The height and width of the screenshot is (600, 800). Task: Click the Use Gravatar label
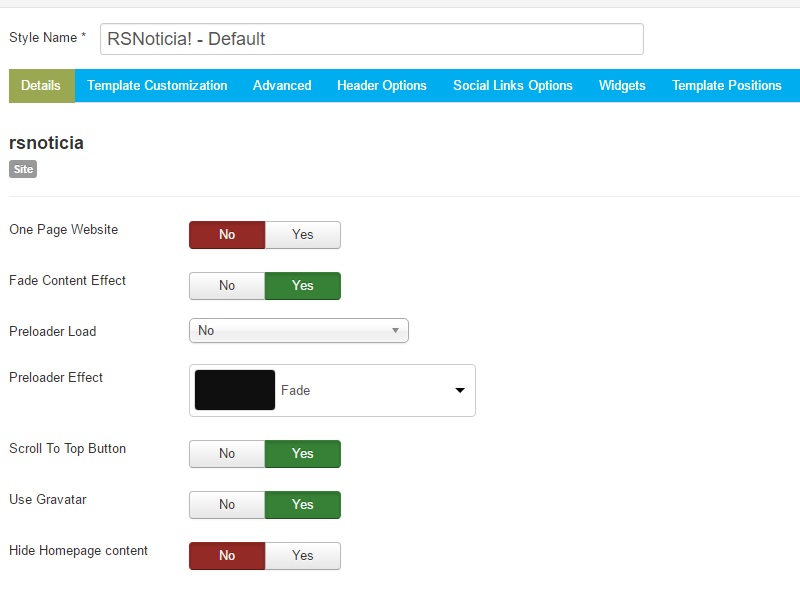48,499
